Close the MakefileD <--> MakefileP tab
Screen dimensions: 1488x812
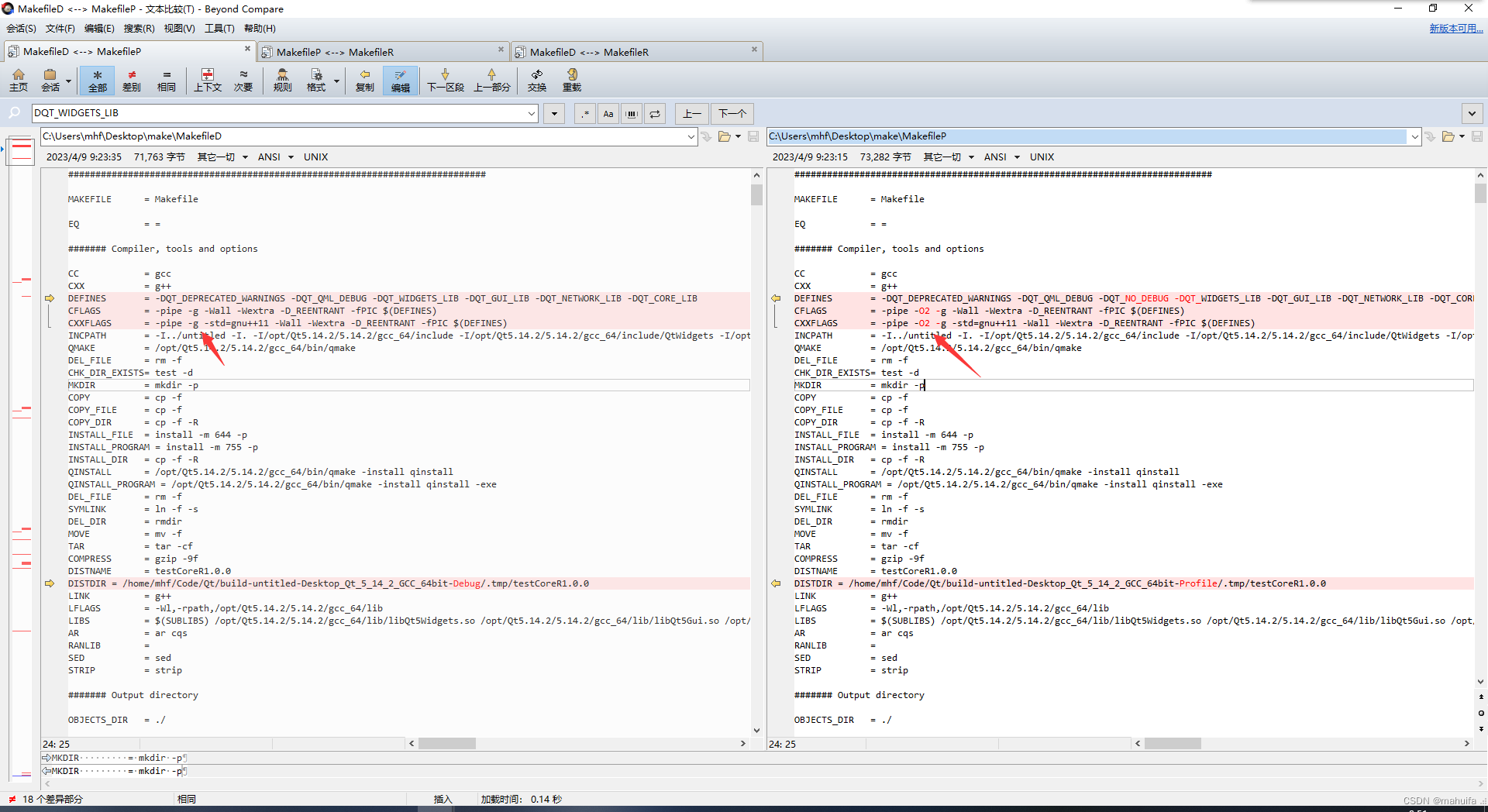[x=248, y=49]
